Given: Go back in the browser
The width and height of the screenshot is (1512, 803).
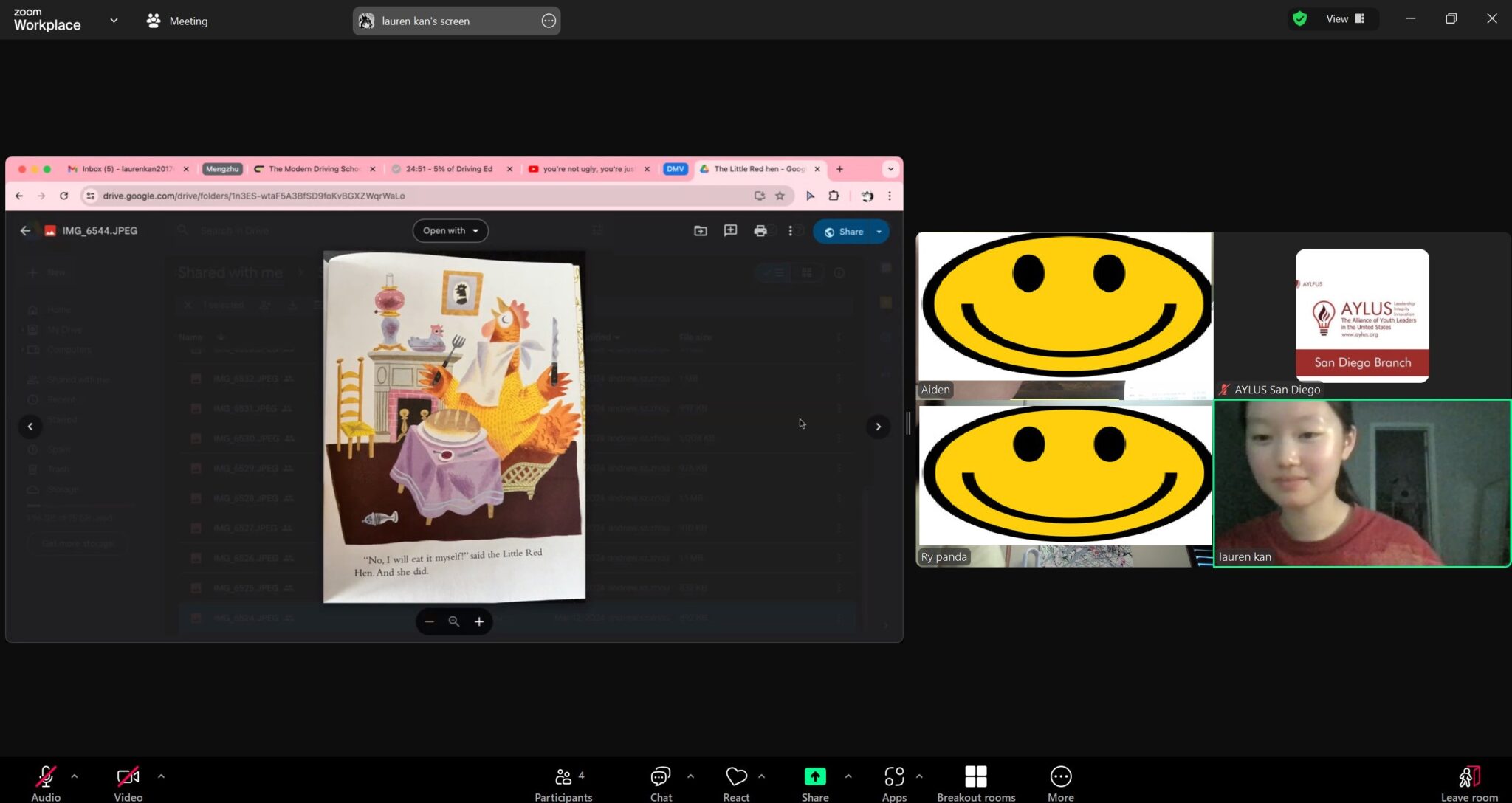Looking at the screenshot, I should click(19, 196).
